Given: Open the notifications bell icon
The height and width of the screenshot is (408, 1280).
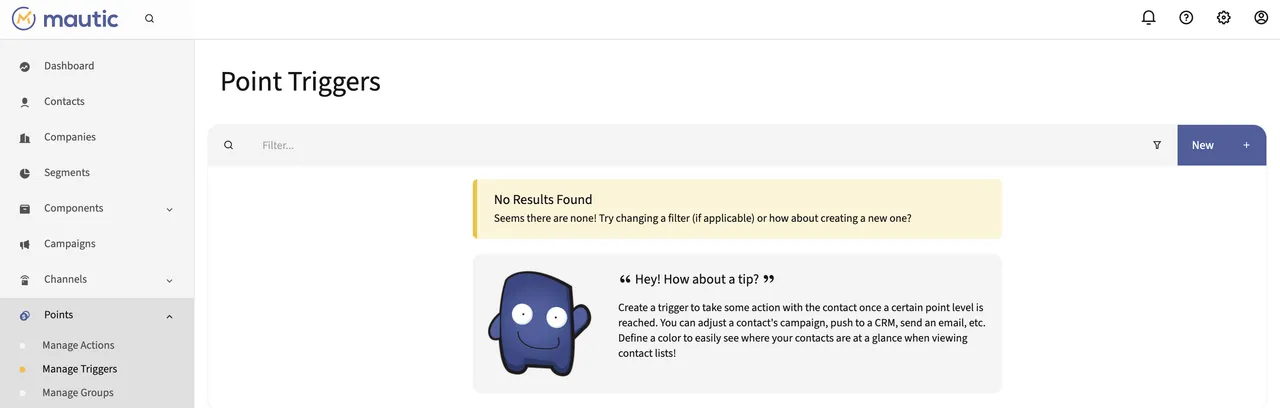Looking at the screenshot, I should (1148, 18).
